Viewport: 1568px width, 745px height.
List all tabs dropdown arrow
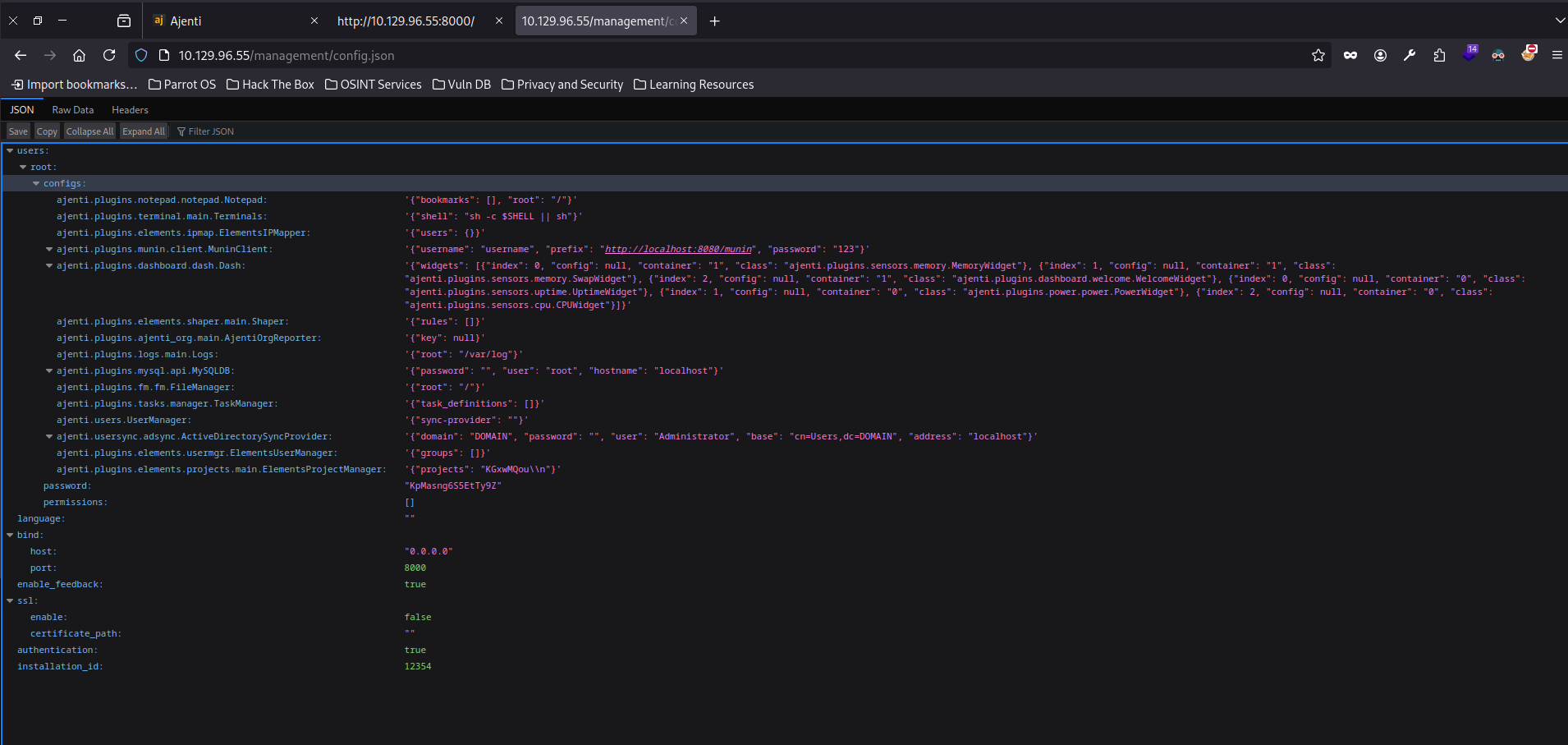[x=1560, y=21]
